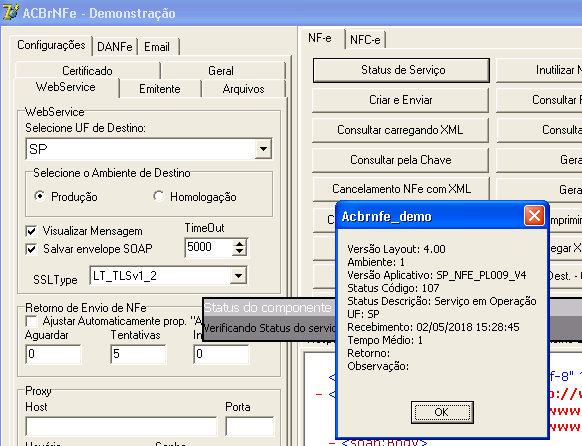Click Consultar pela Chave button
This screenshot has width=582, height=446.
tap(400, 160)
